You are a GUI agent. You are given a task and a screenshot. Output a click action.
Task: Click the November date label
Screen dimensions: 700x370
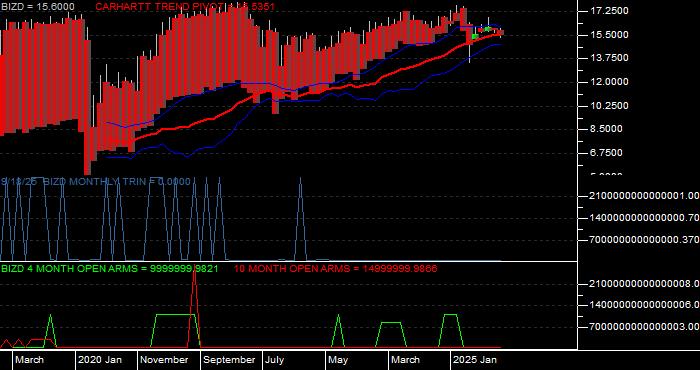tap(164, 360)
